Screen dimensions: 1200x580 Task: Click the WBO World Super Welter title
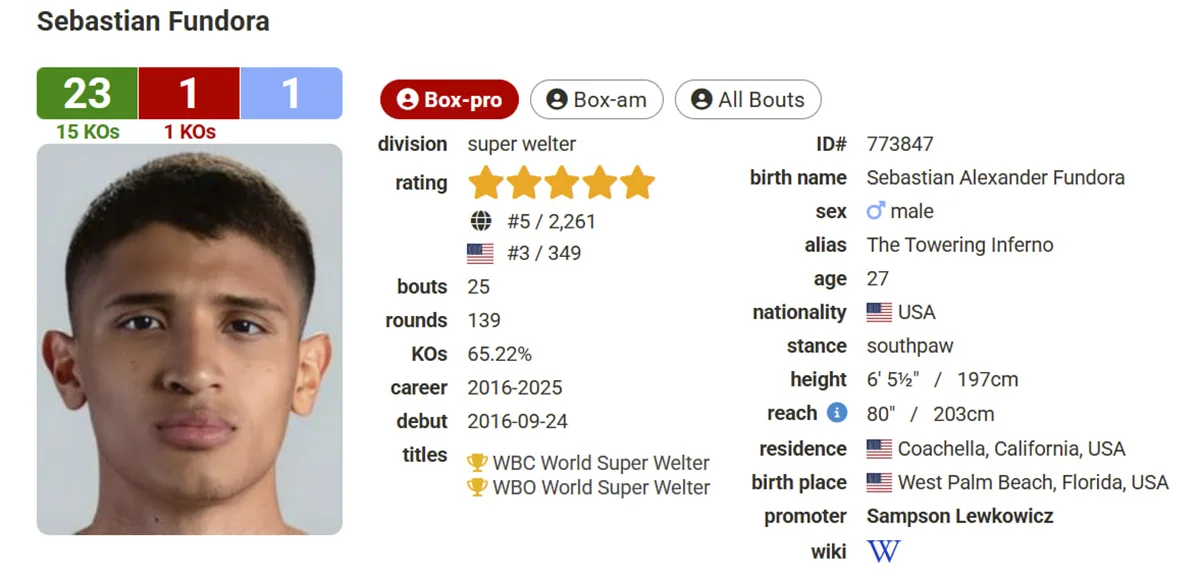(600, 488)
